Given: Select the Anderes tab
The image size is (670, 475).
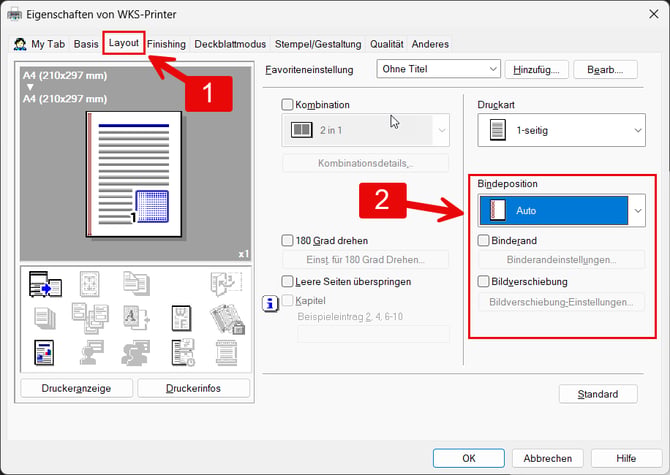Looking at the screenshot, I should click(430, 44).
